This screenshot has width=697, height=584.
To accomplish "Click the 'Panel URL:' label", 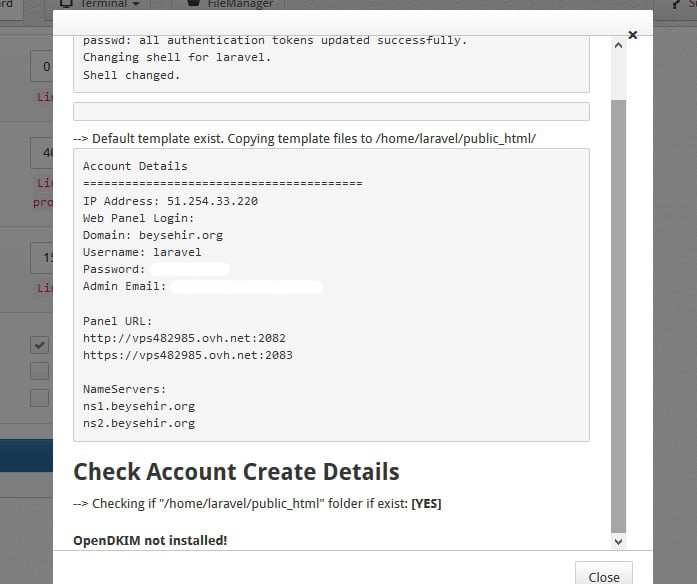I will [117, 321].
